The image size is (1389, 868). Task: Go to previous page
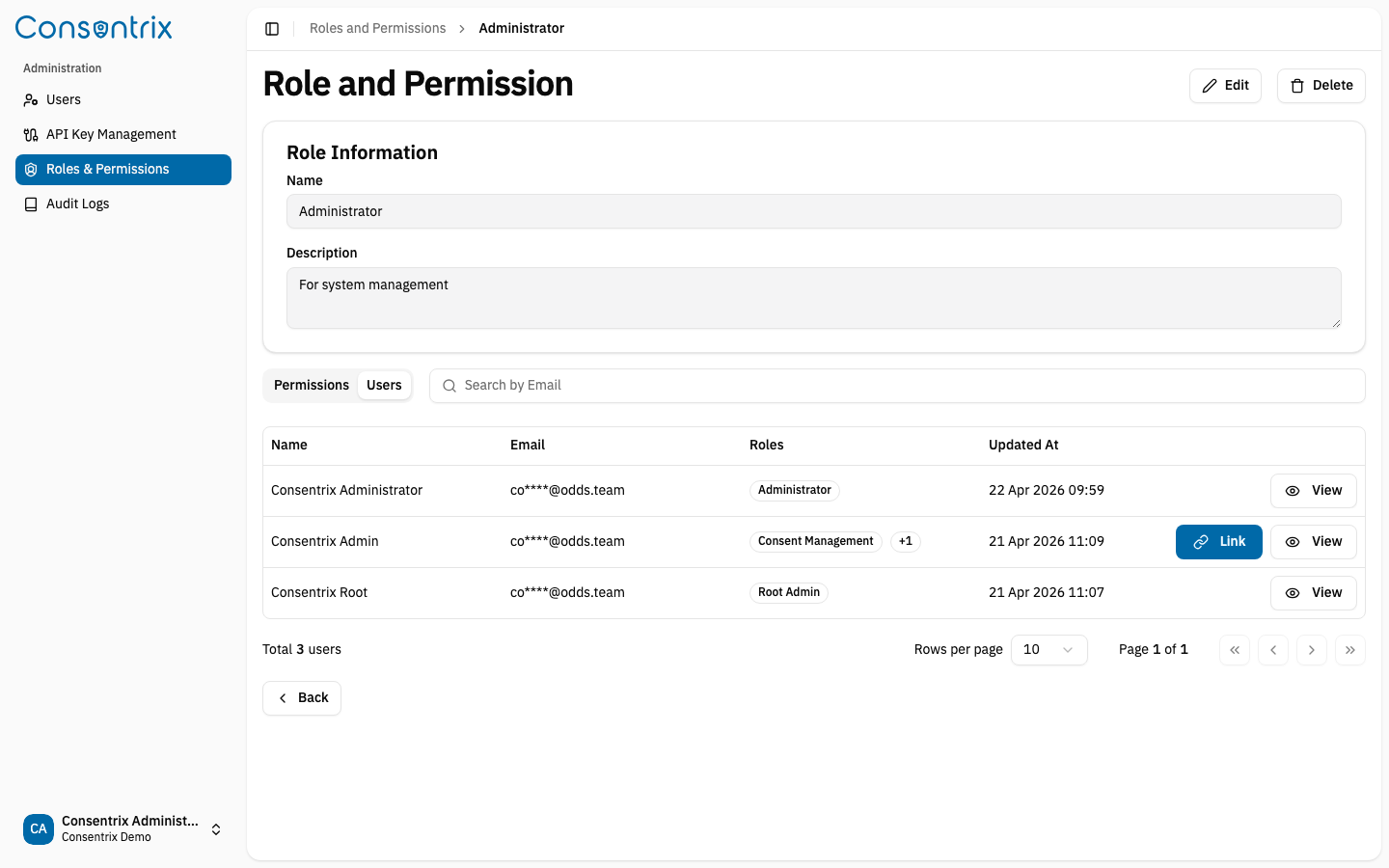click(x=1273, y=650)
